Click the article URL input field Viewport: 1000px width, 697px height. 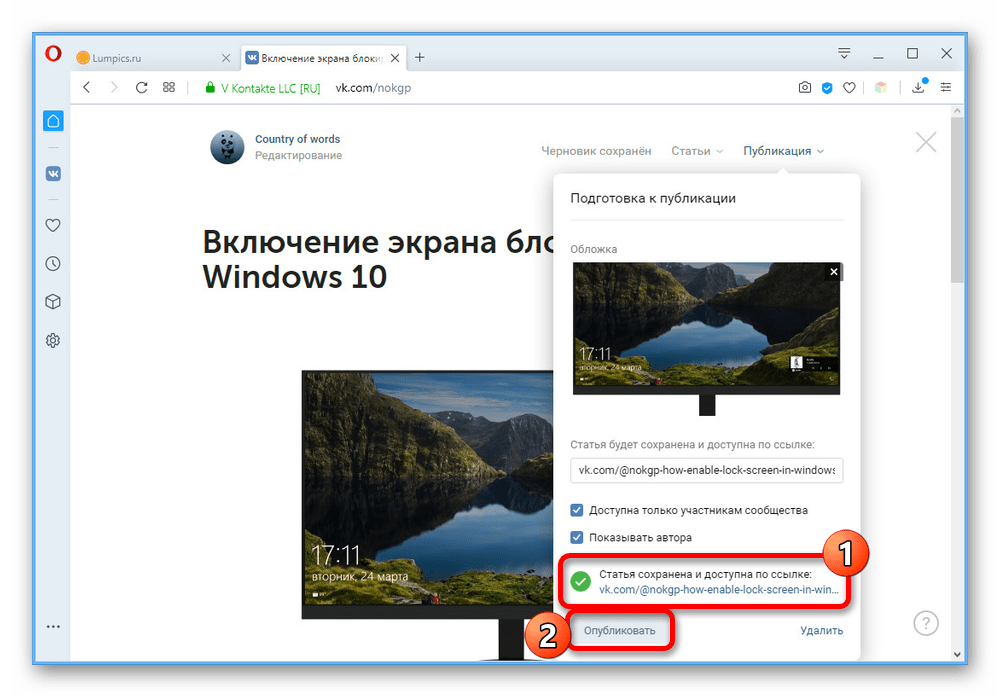[707, 470]
